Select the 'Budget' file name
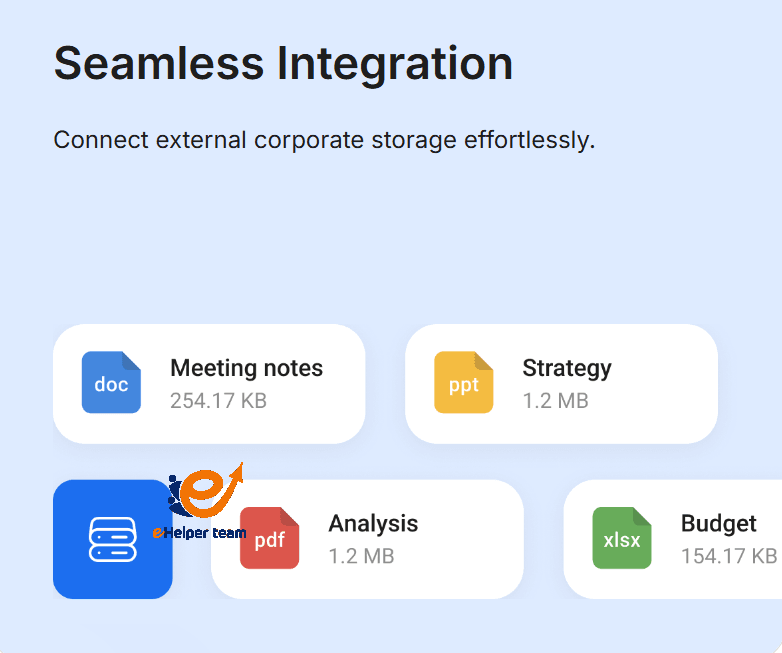Screen dimensions: 782x653 (x=718, y=523)
